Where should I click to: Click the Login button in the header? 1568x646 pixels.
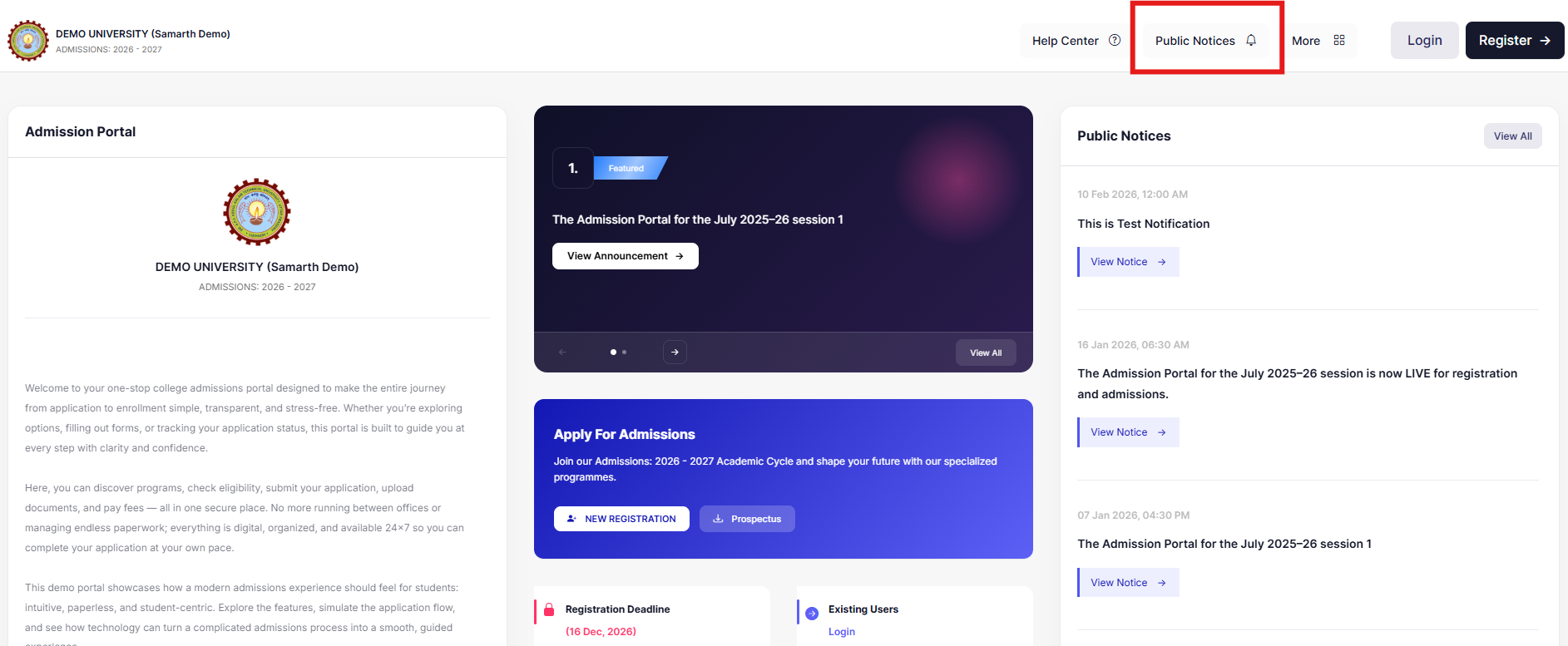[1424, 40]
